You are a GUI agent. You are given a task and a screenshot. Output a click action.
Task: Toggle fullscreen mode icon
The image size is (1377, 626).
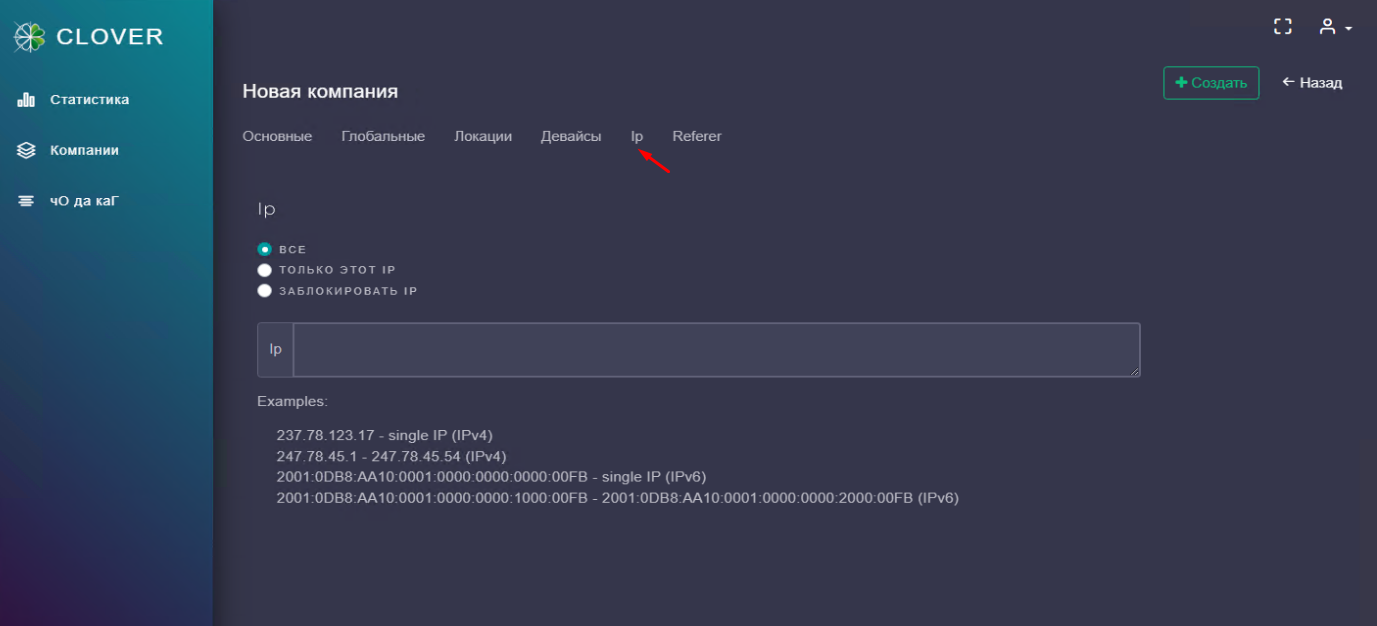tap(1283, 27)
